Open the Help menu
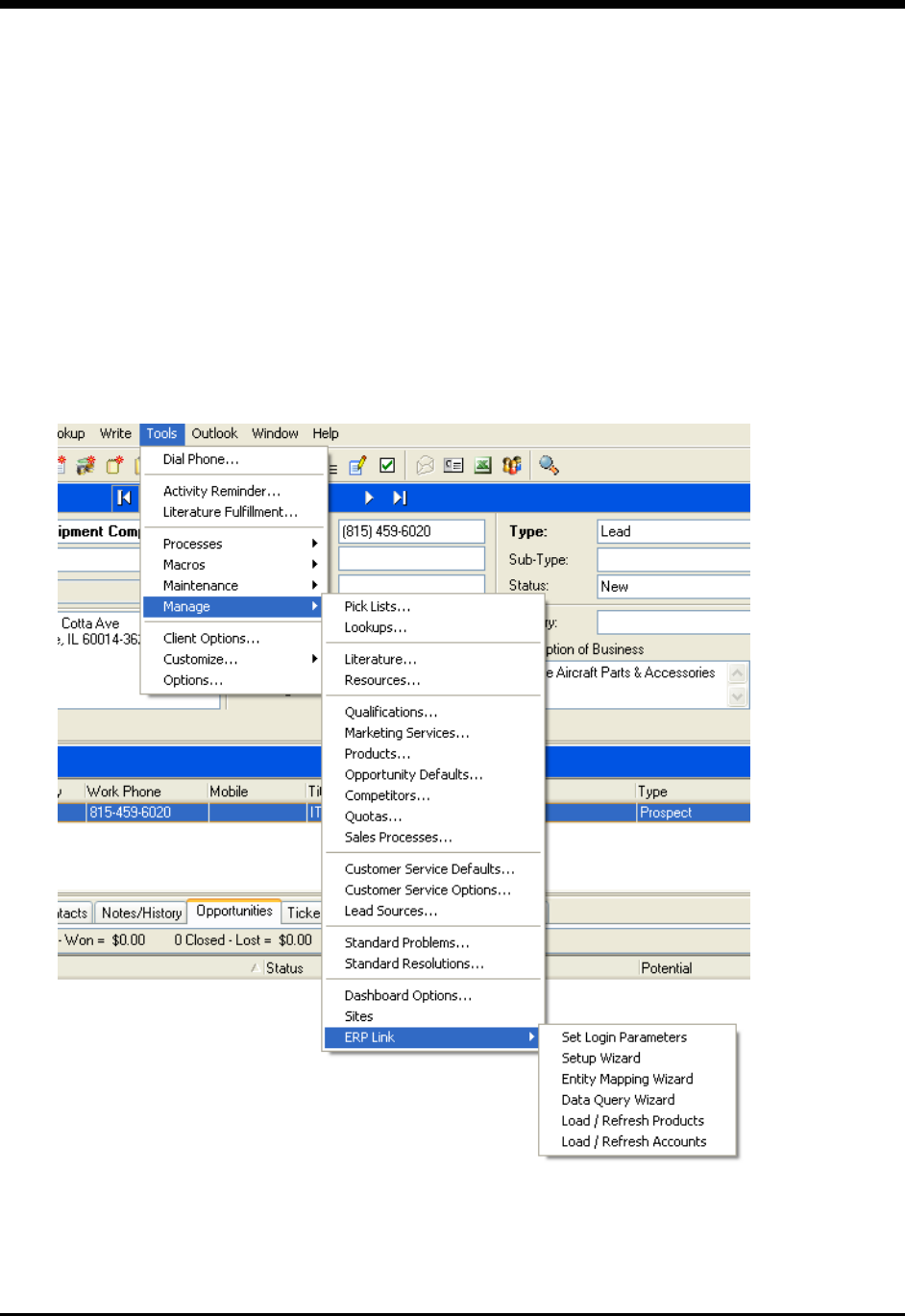The width and height of the screenshot is (905, 1316). click(x=326, y=433)
